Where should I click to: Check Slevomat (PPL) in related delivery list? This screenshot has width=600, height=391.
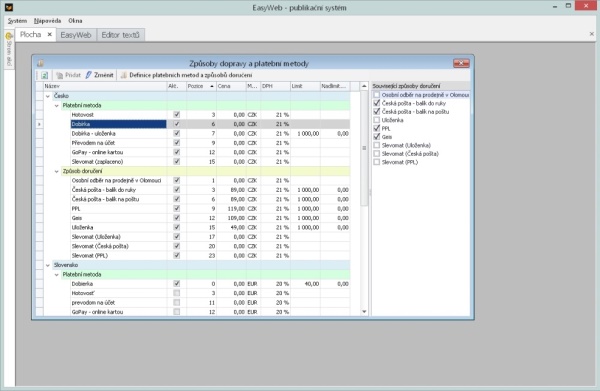click(x=377, y=162)
